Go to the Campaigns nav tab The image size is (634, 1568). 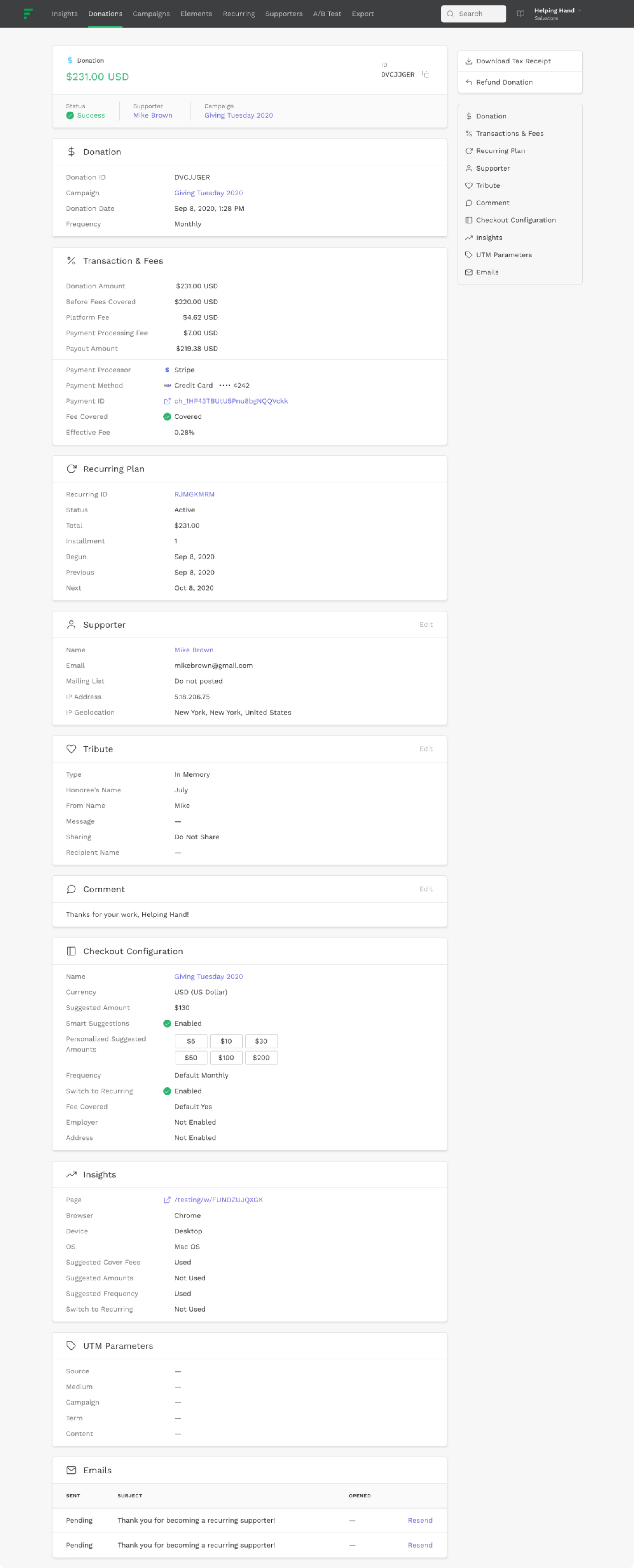pyautogui.click(x=151, y=13)
